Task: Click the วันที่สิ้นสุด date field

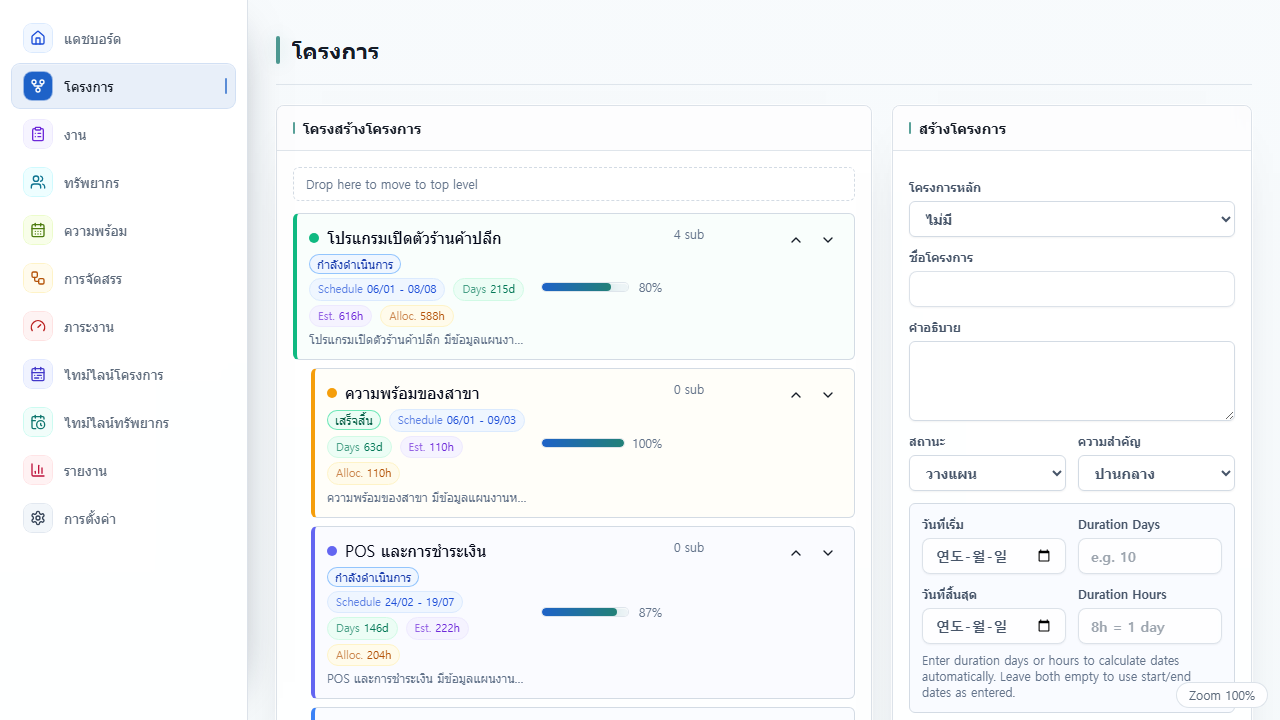Action: [994, 627]
